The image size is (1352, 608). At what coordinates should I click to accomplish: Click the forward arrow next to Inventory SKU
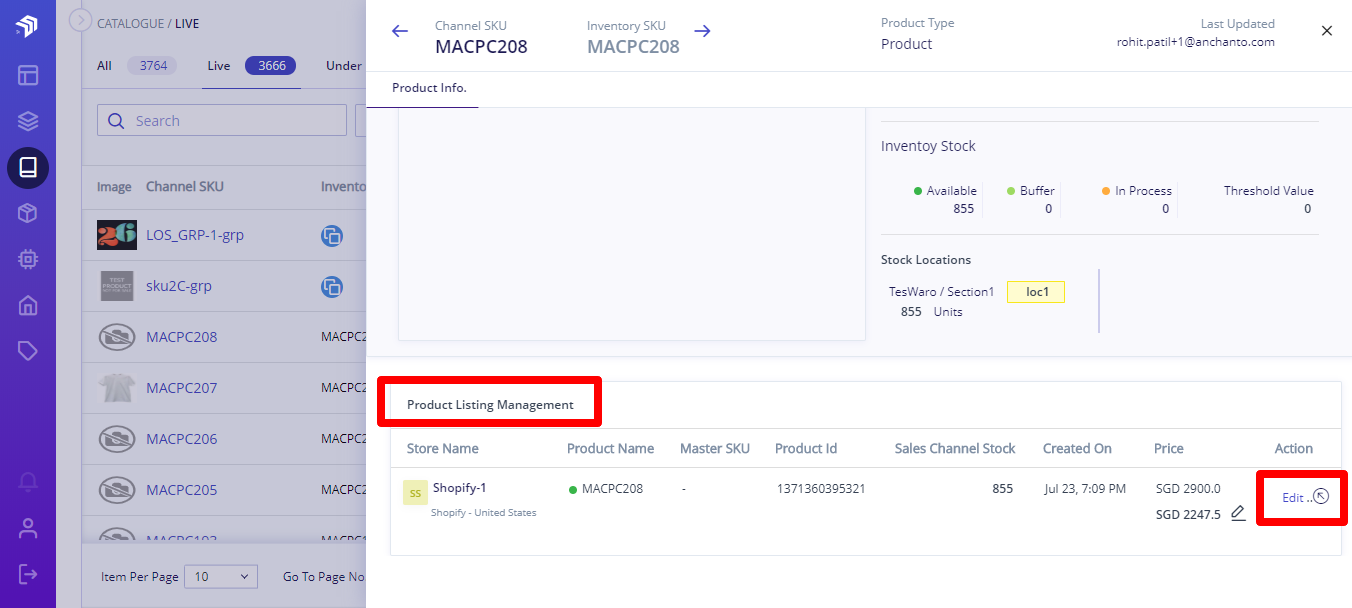pos(703,31)
